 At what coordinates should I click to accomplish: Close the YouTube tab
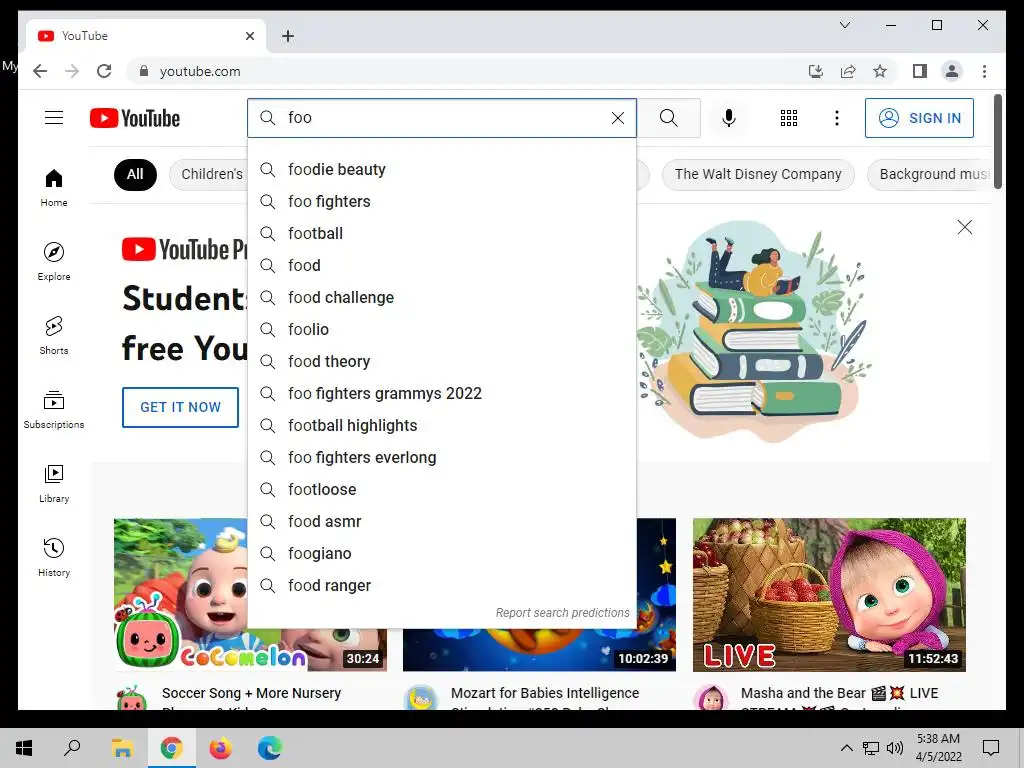[x=249, y=36]
